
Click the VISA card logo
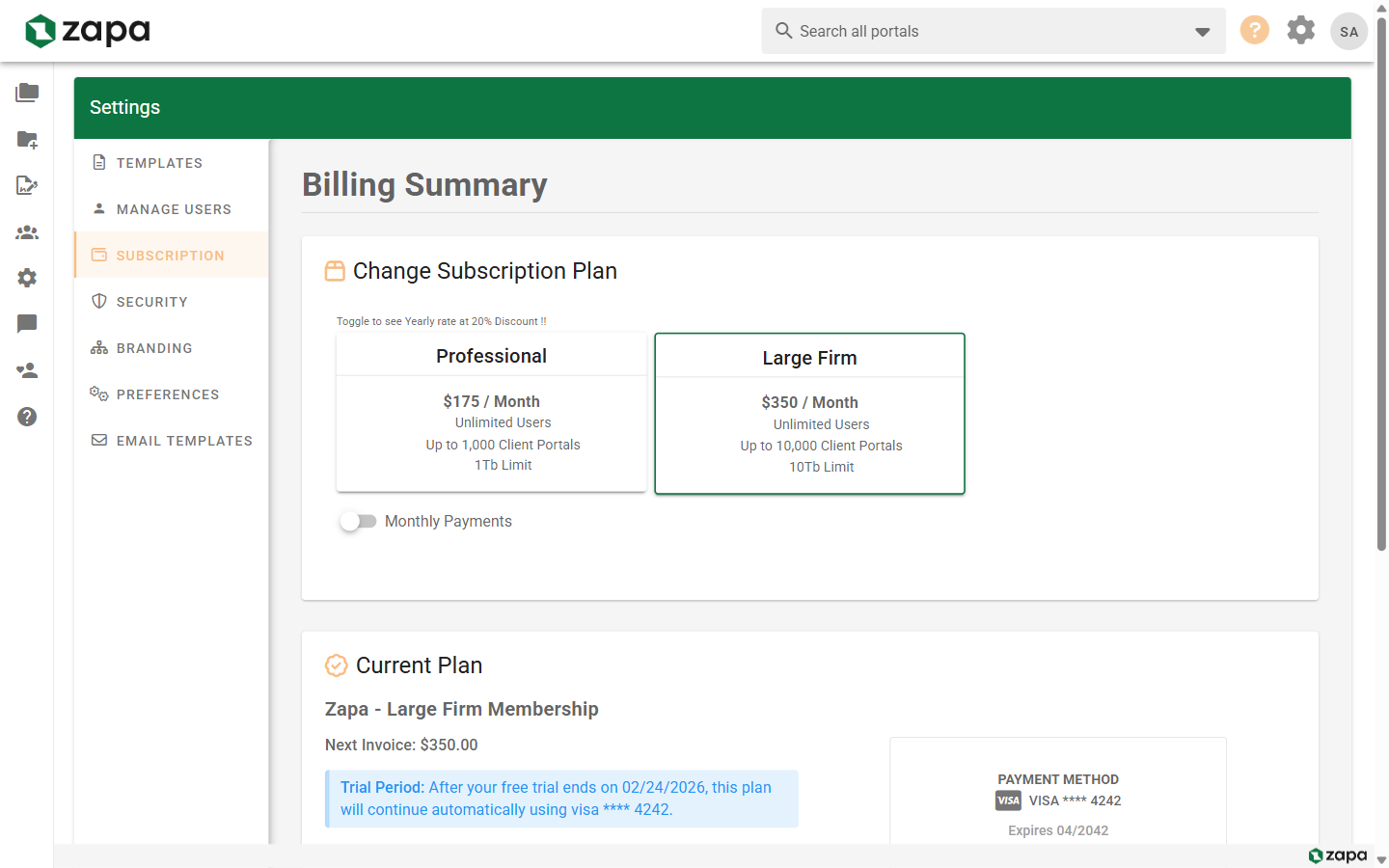(1008, 800)
